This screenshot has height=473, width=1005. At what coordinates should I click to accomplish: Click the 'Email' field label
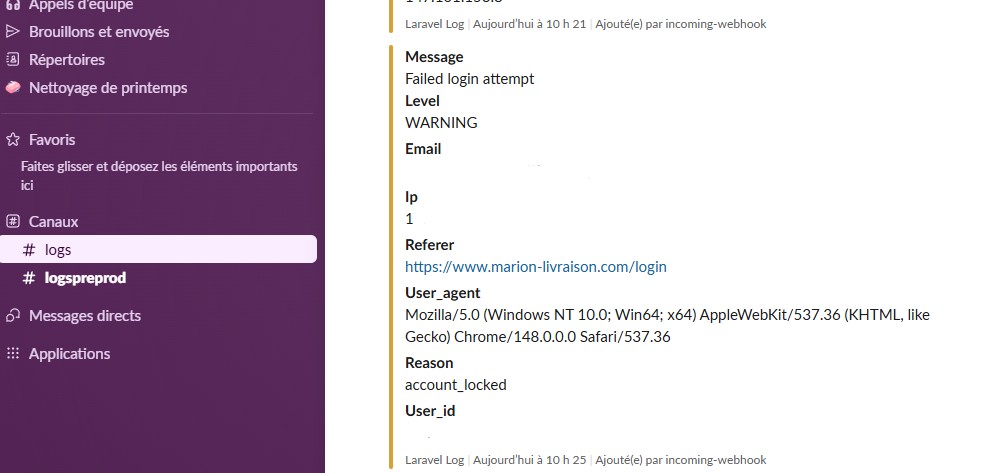(x=423, y=149)
